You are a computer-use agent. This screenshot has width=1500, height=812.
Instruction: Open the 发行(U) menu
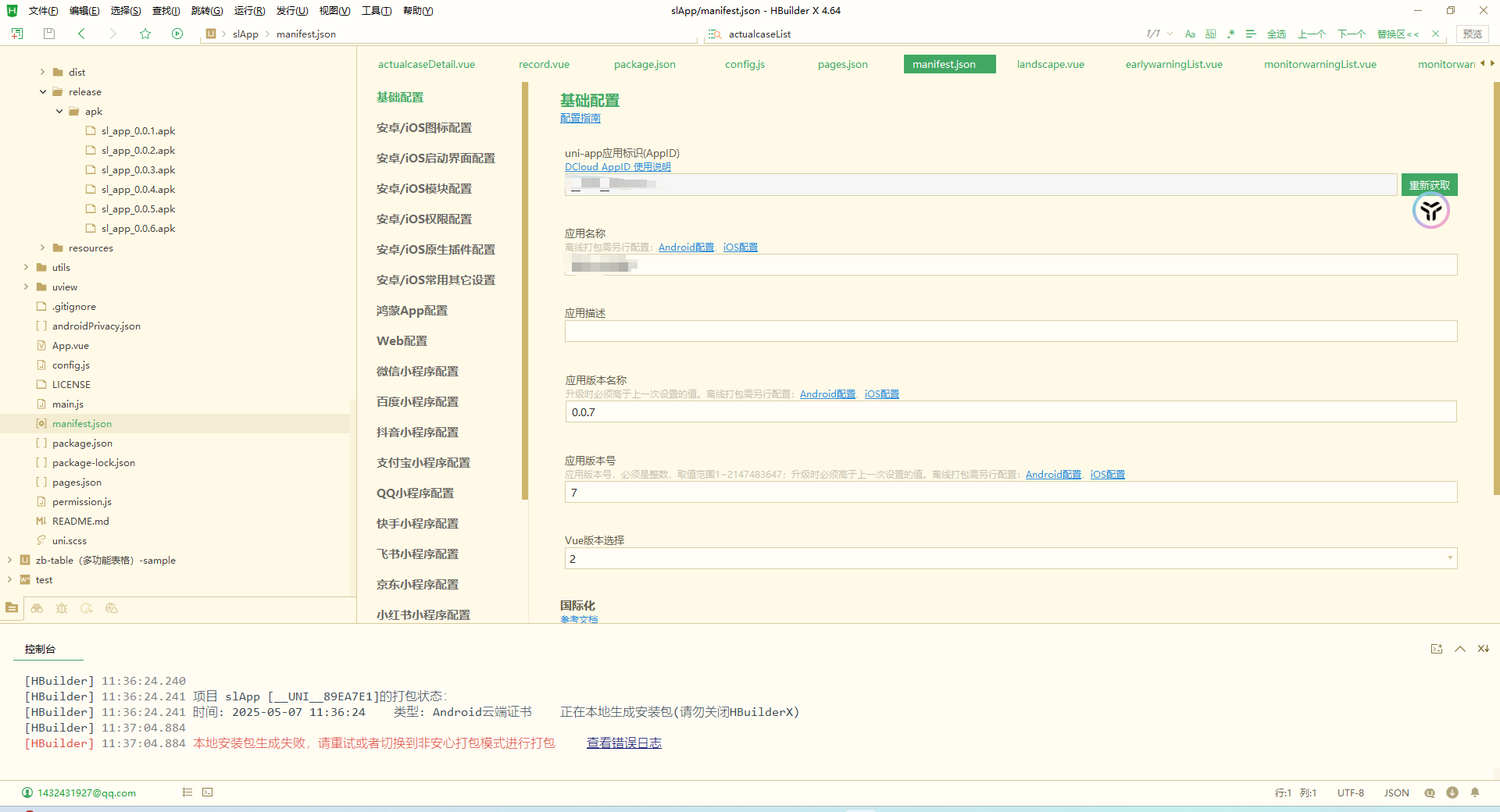tap(291, 10)
